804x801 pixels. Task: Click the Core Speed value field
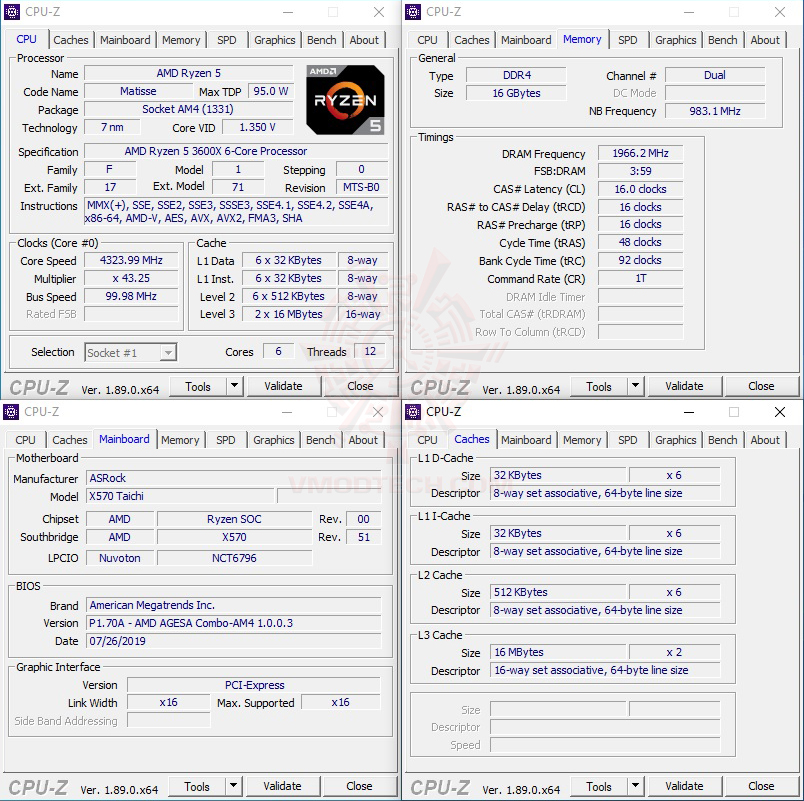pyautogui.click(x=130, y=261)
